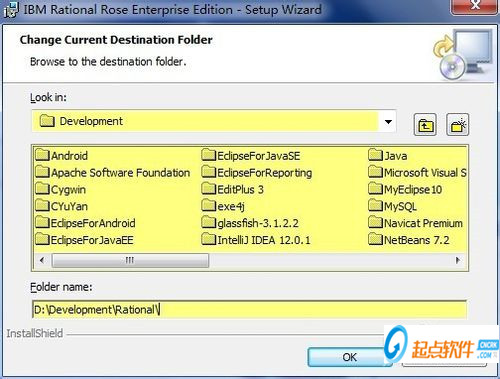Select the exe4j folder

coord(223,206)
